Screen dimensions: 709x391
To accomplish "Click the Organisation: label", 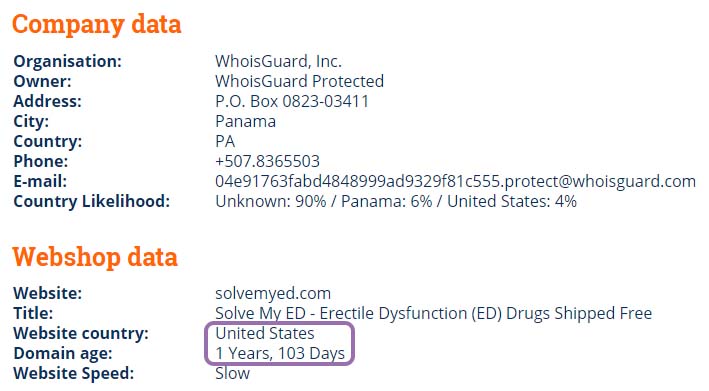I will tap(68, 61).
